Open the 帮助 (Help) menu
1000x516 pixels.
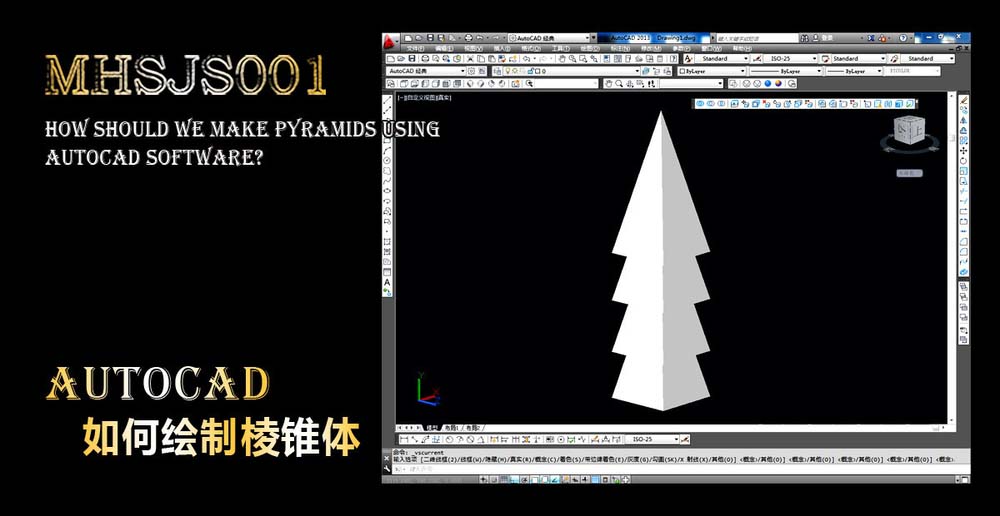pyautogui.click(x=742, y=48)
